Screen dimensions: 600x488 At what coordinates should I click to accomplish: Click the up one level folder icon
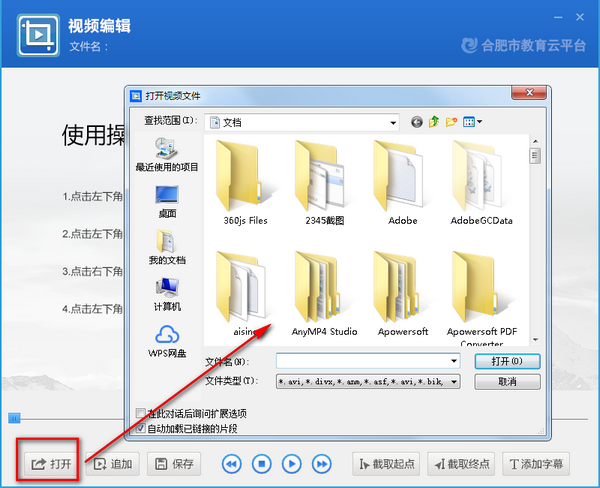tap(434, 122)
